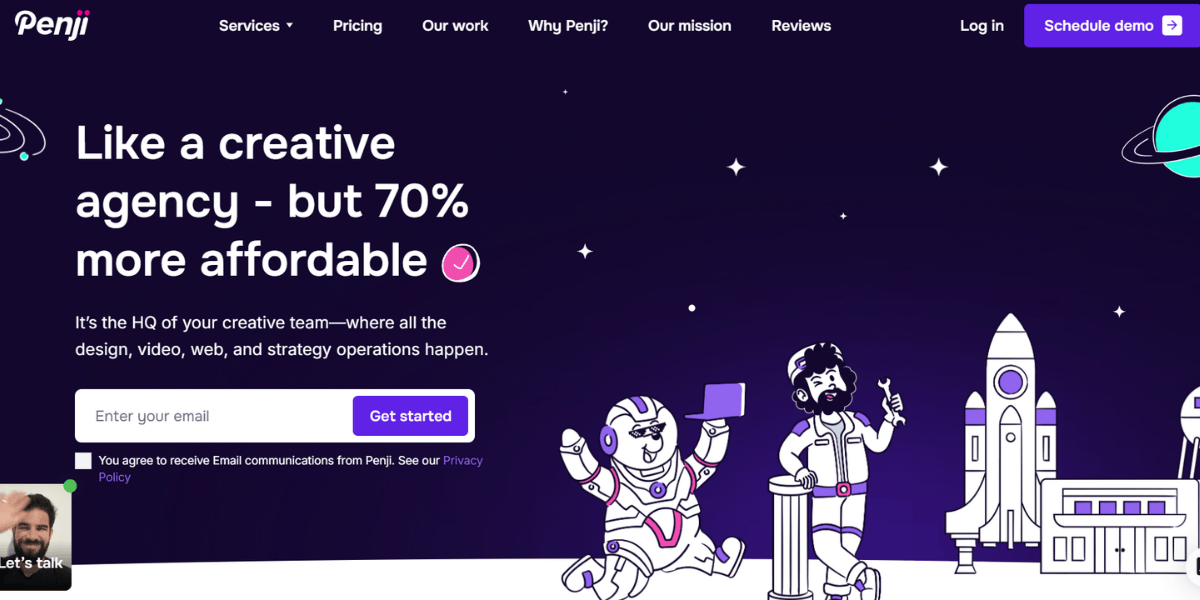Screen dimensions: 1200x600
Task: Click the pink checkmark badge after affordable
Action: click(461, 263)
